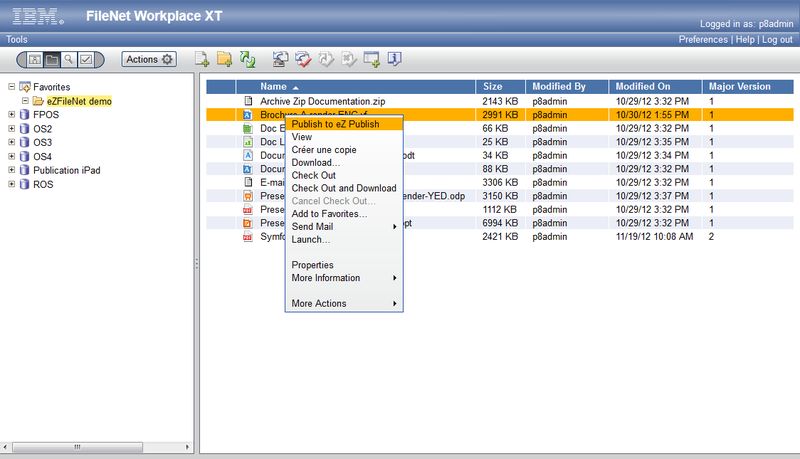Open the Actions dropdown button

(149, 59)
